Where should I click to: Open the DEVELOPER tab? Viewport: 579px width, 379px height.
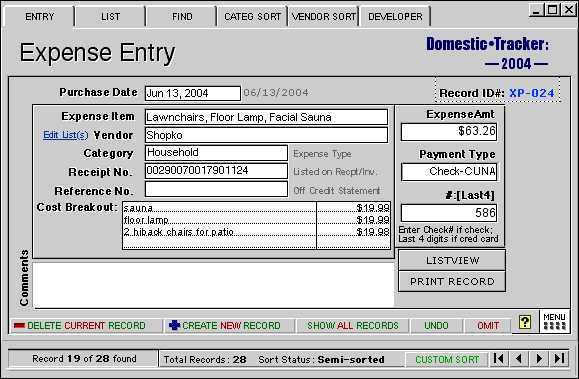tap(395, 17)
